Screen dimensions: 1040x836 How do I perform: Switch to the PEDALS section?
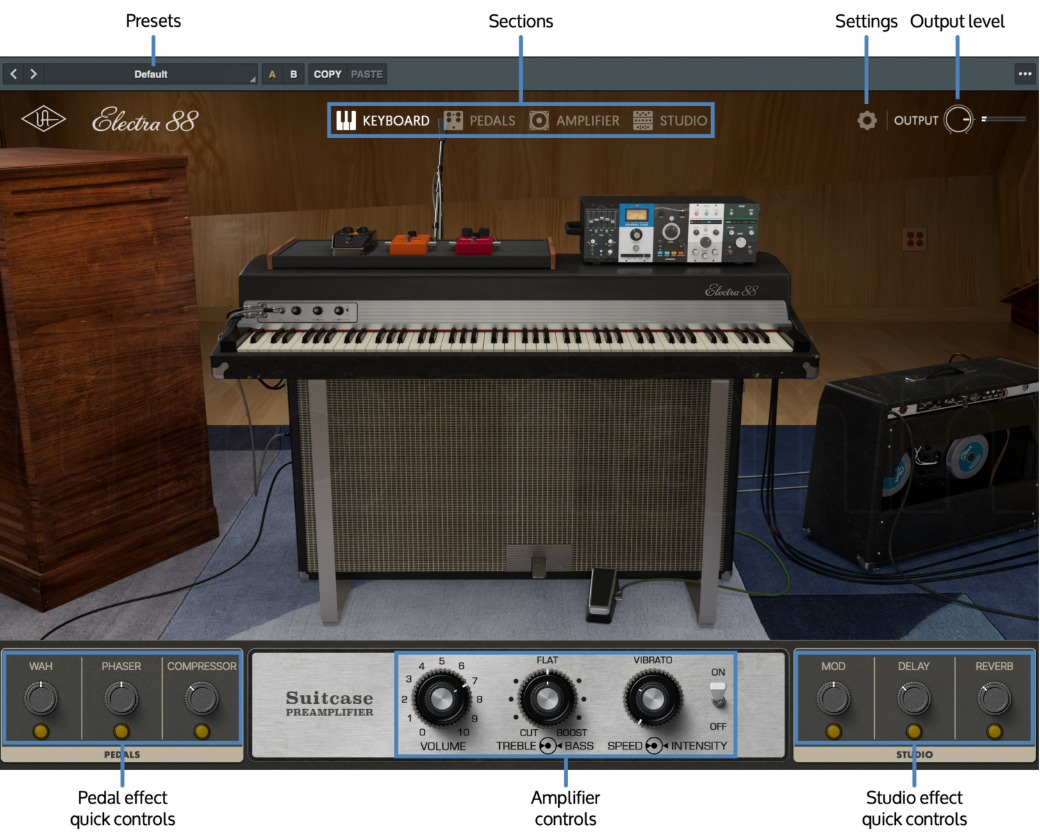480,121
